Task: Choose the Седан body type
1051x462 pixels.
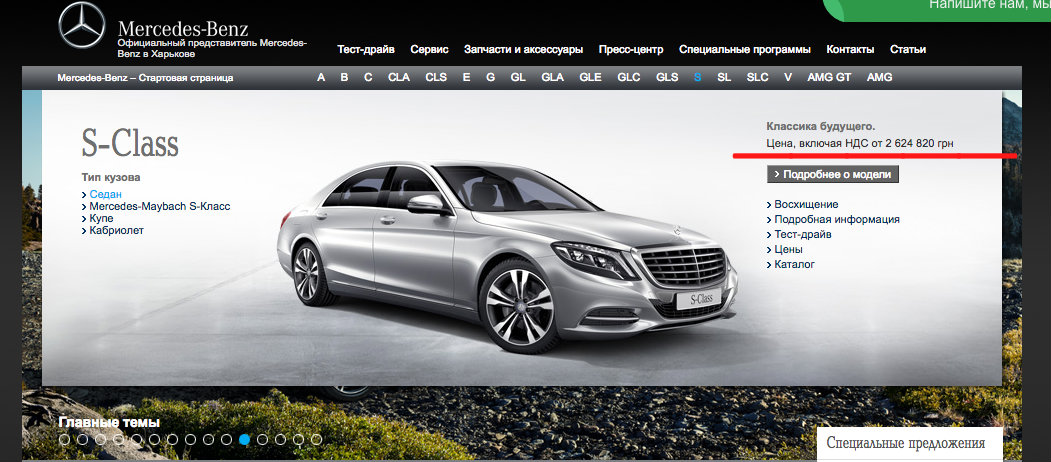Action: click(x=106, y=194)
